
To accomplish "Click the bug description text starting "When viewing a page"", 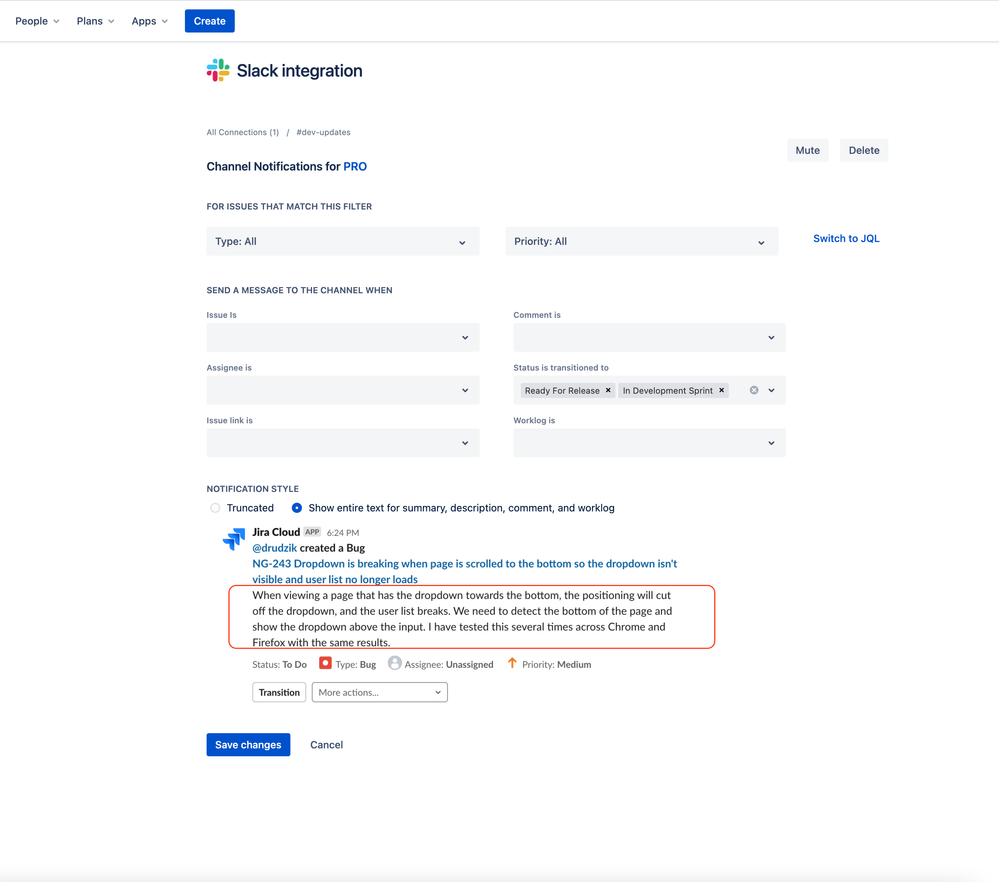I will click(x=462, y=619).
